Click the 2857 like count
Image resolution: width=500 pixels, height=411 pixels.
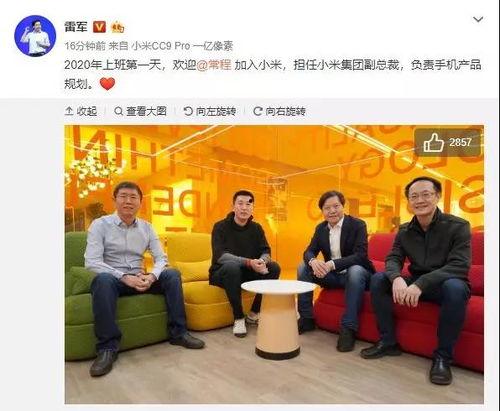click(460, 143)
